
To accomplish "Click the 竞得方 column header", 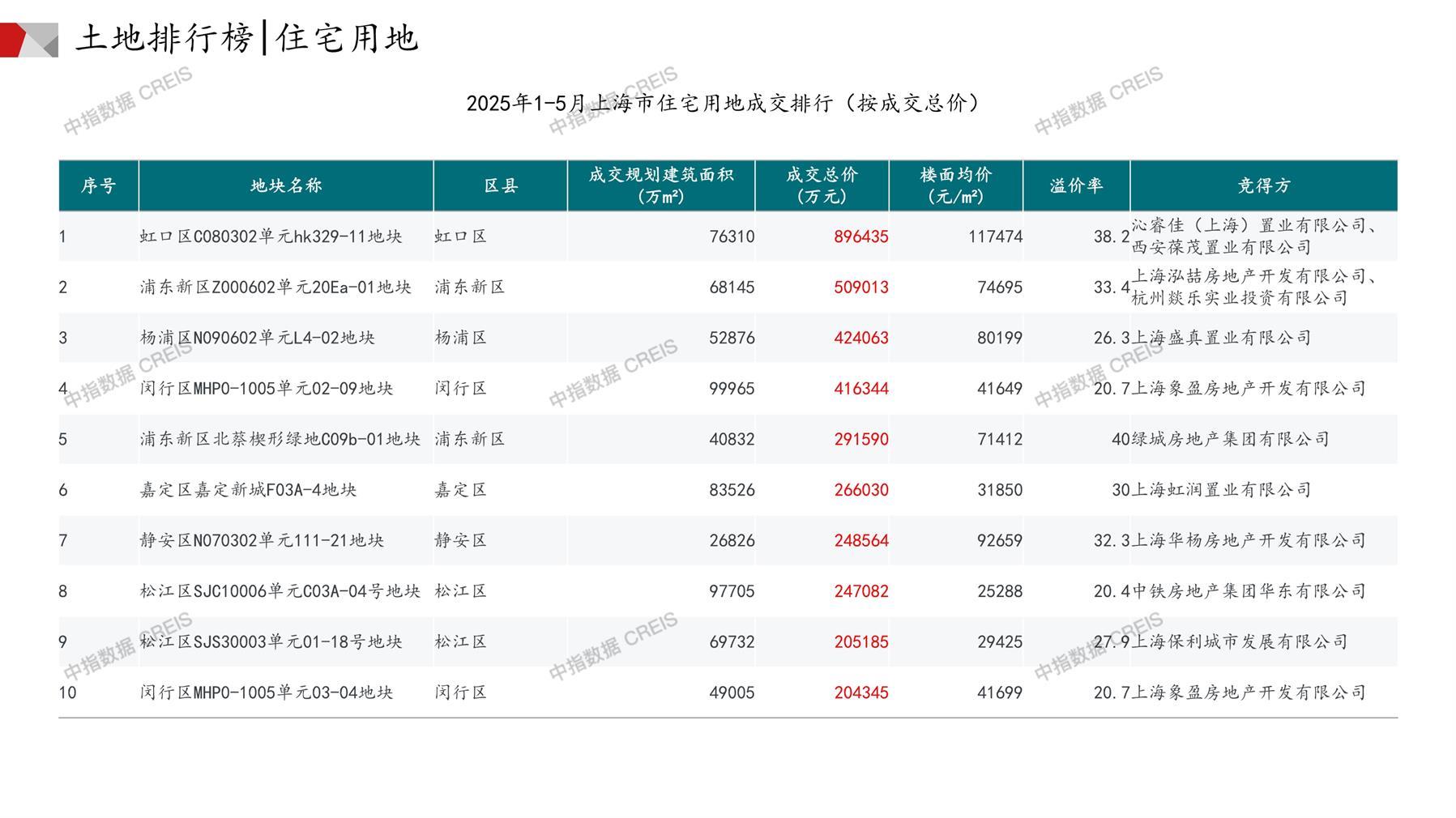I will 1263,185.
